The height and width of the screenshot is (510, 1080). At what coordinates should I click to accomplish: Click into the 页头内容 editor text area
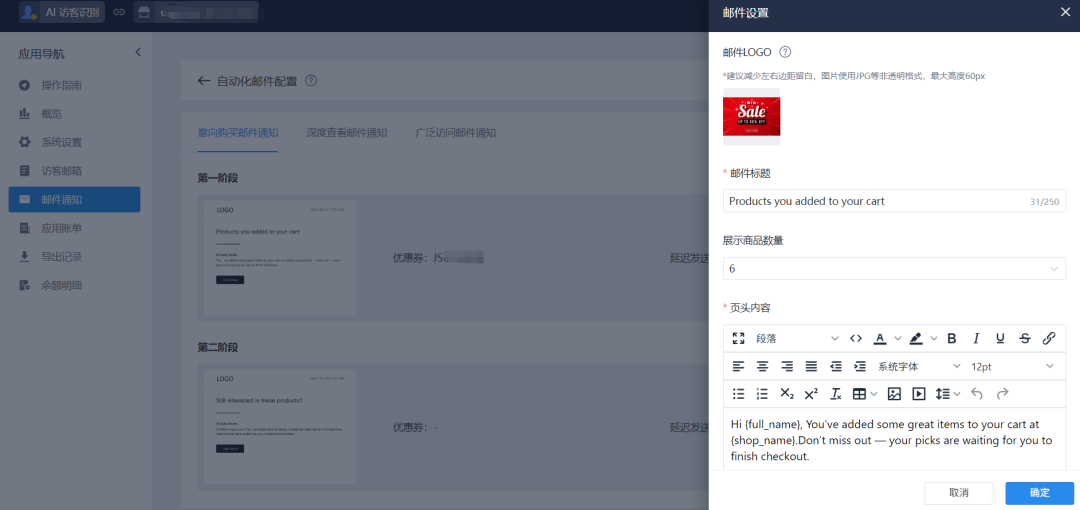pyautogui.click(x=894, y=440)
